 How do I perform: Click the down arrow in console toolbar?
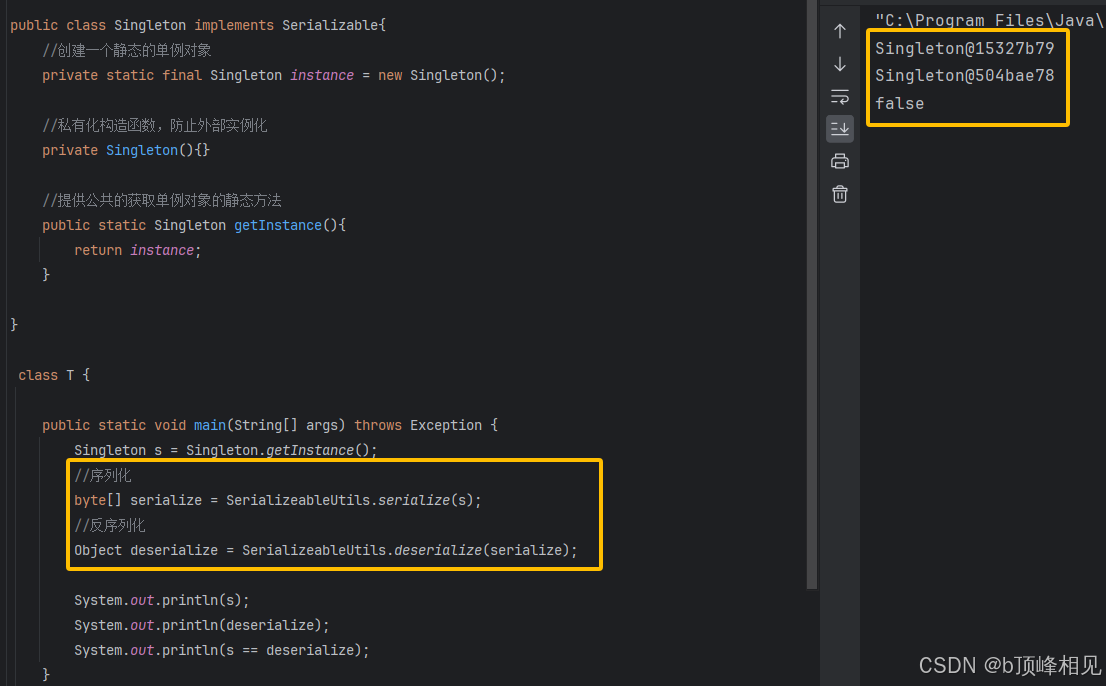click(840, 64)
